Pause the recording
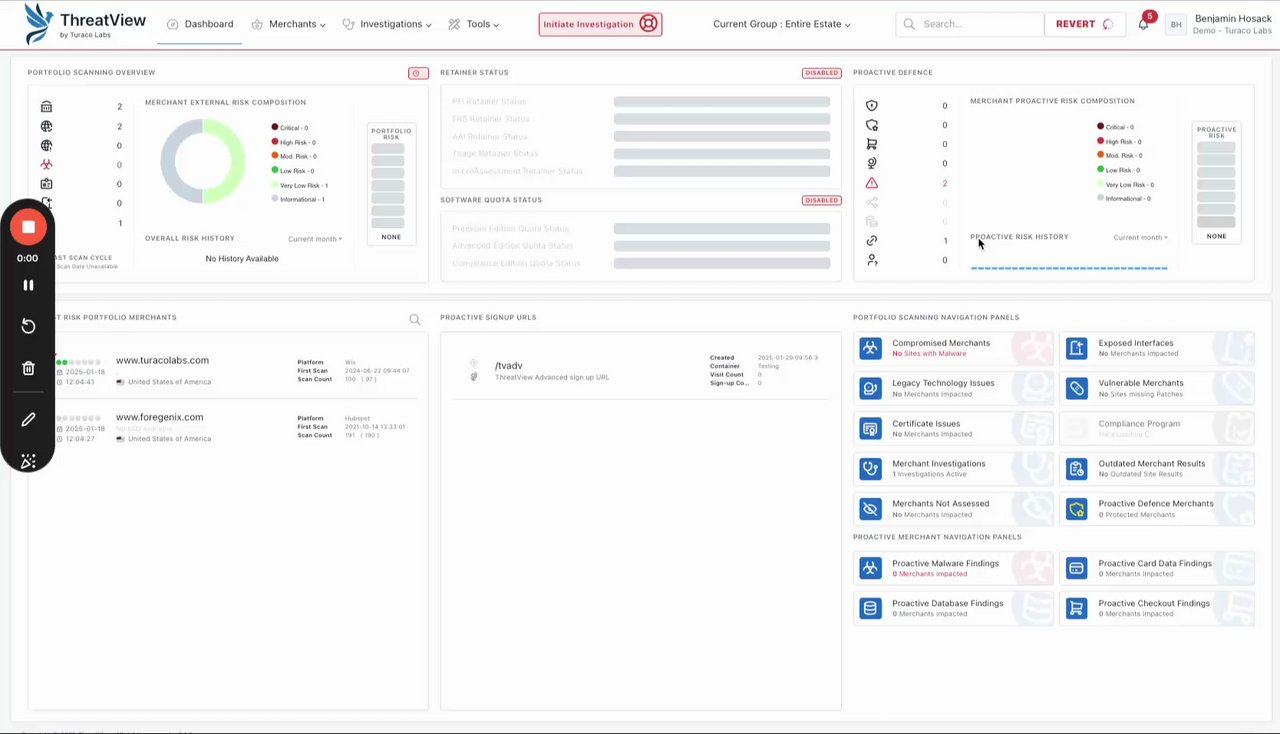The image size is (1280, 734). [28, 285]
